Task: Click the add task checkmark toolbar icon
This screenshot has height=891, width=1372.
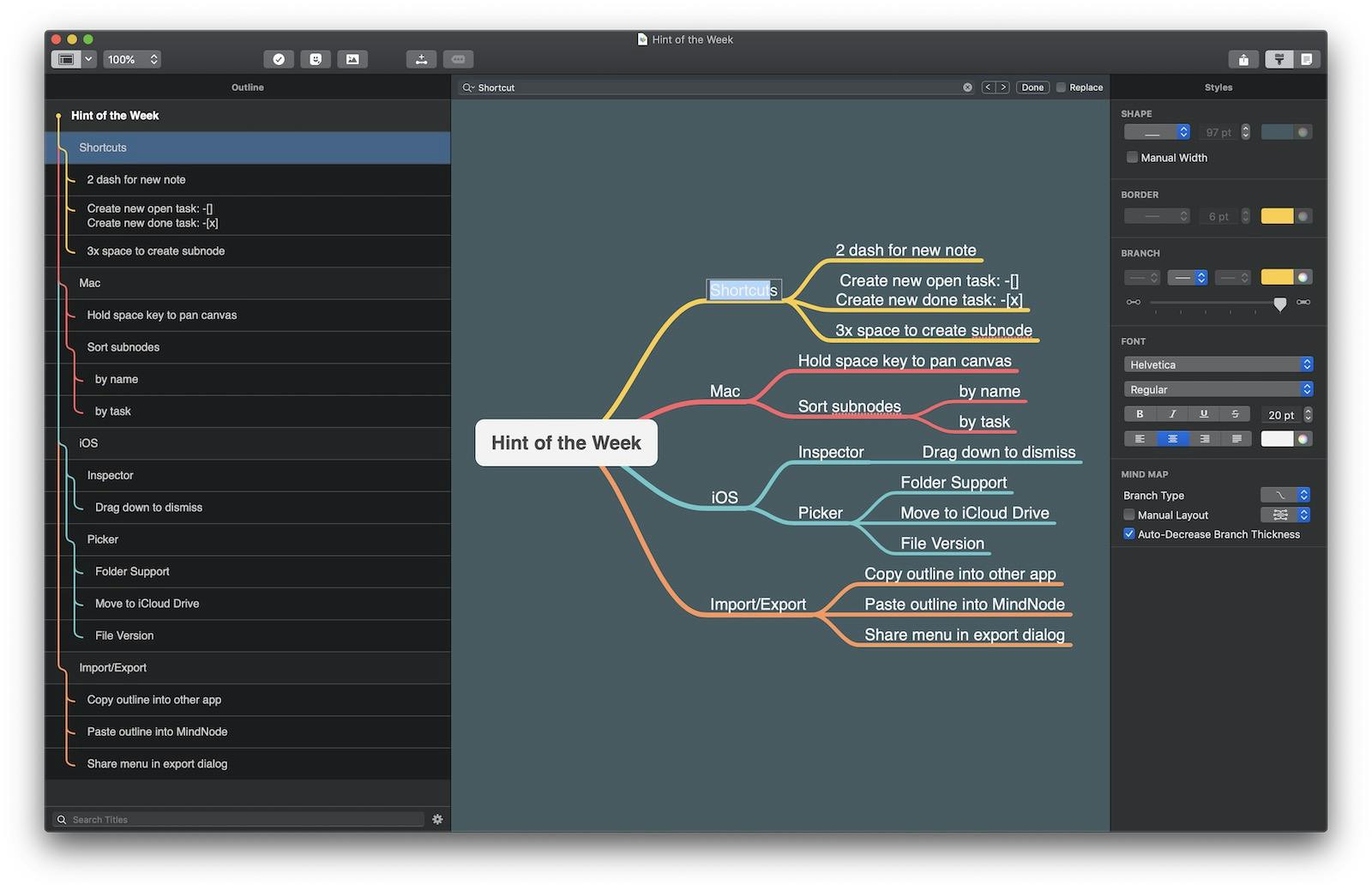Action: tap(279, 59)
